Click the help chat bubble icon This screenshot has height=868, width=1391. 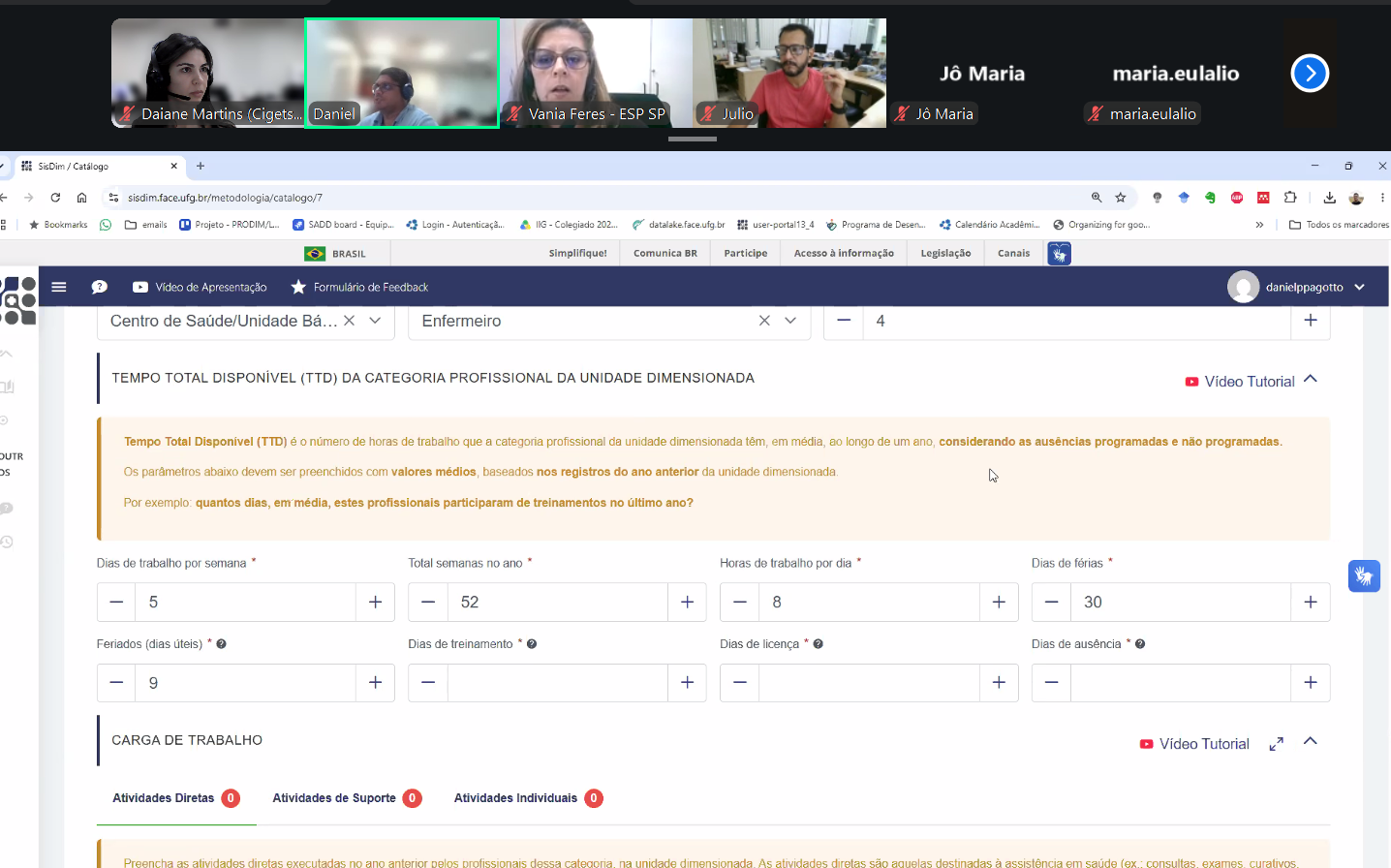(x=99, y=287)
